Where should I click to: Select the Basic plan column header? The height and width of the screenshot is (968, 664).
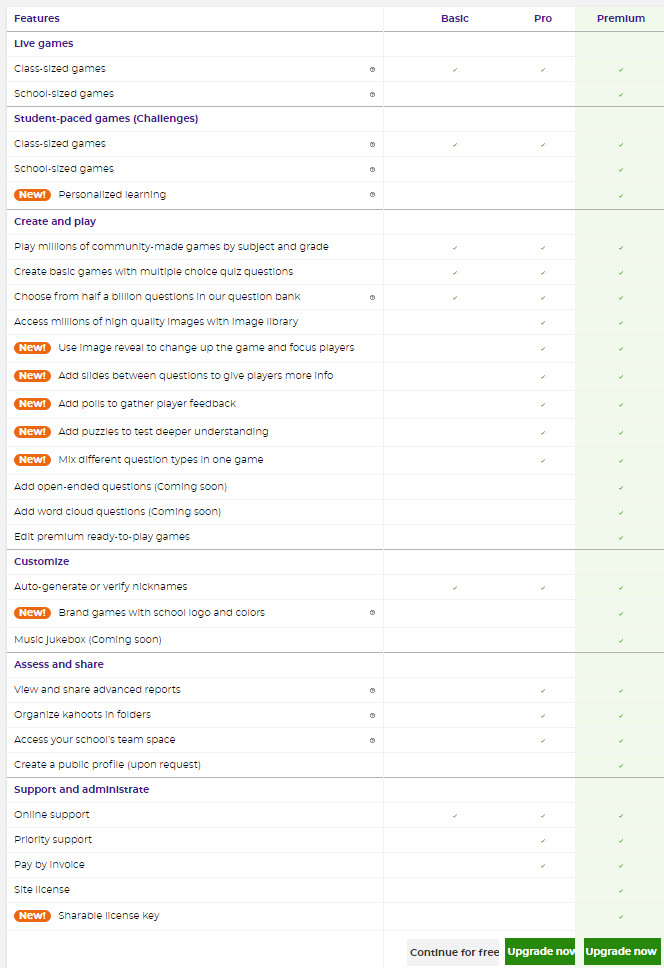(x=455, y=19)
